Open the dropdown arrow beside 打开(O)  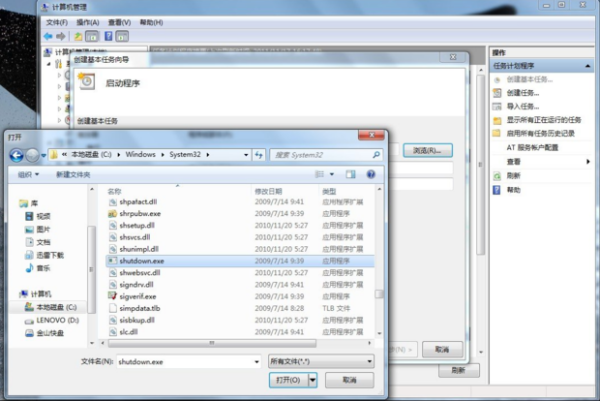[x=313, y=380]
